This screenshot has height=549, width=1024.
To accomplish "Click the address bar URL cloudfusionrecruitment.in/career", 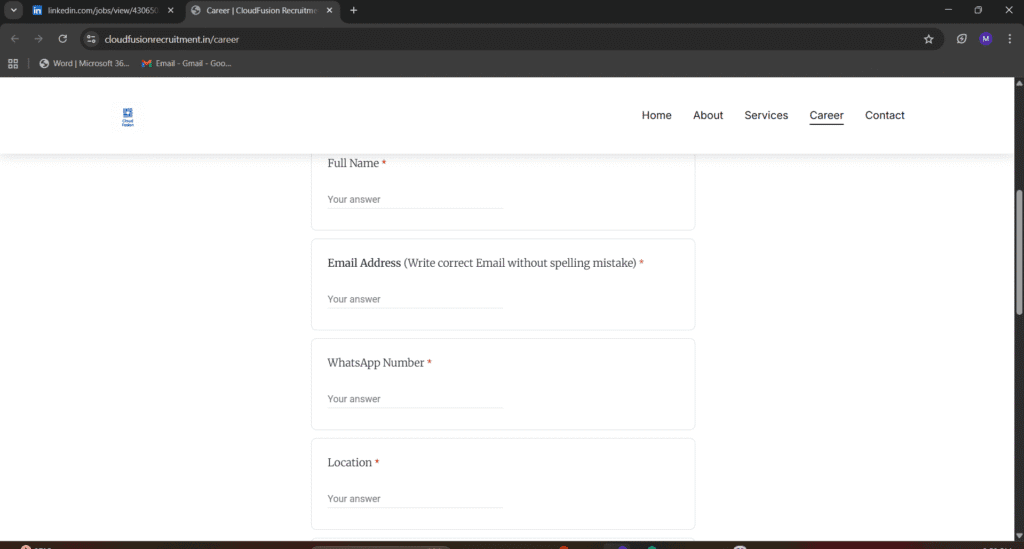I will point(172,39).
